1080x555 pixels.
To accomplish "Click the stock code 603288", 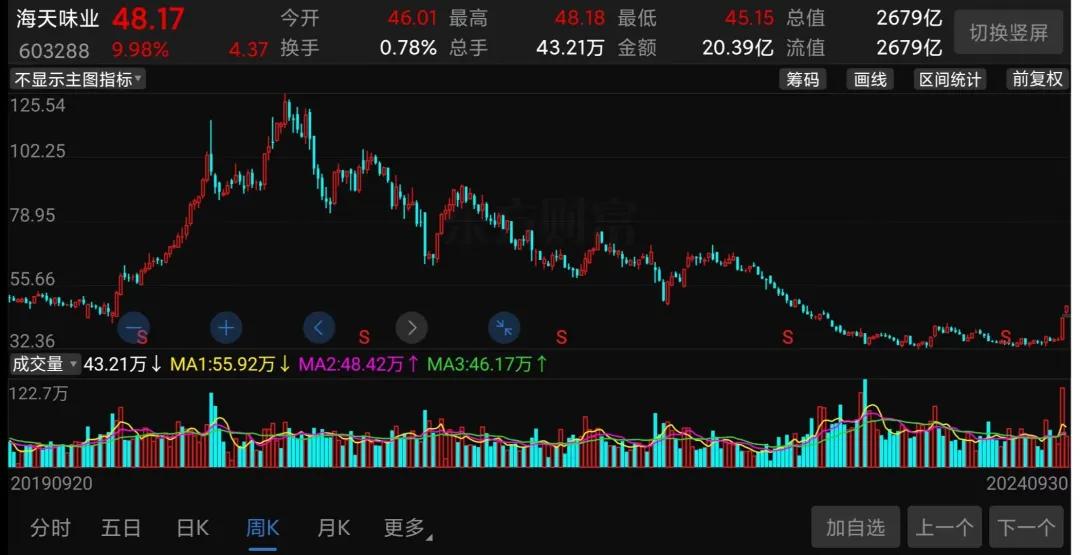I will point(54,50).
